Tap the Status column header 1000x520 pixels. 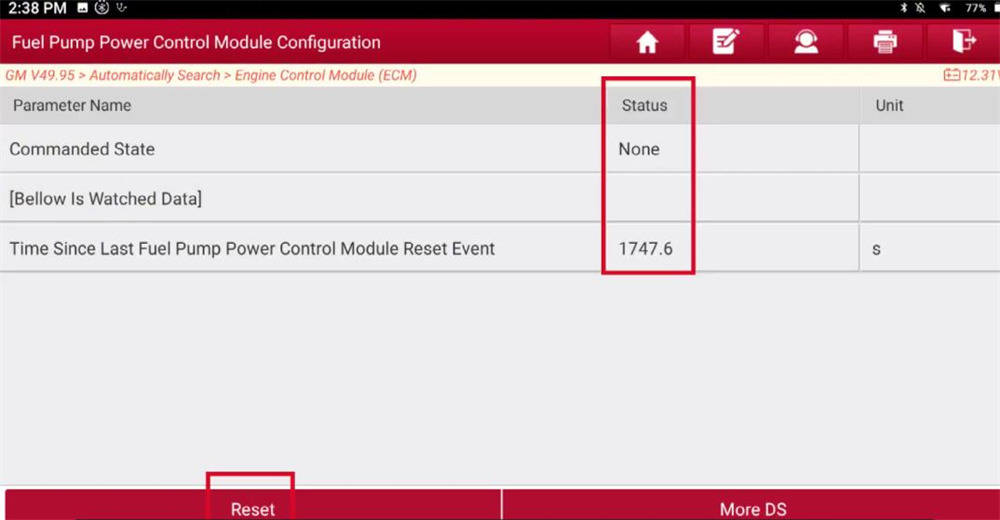(644, 105)
